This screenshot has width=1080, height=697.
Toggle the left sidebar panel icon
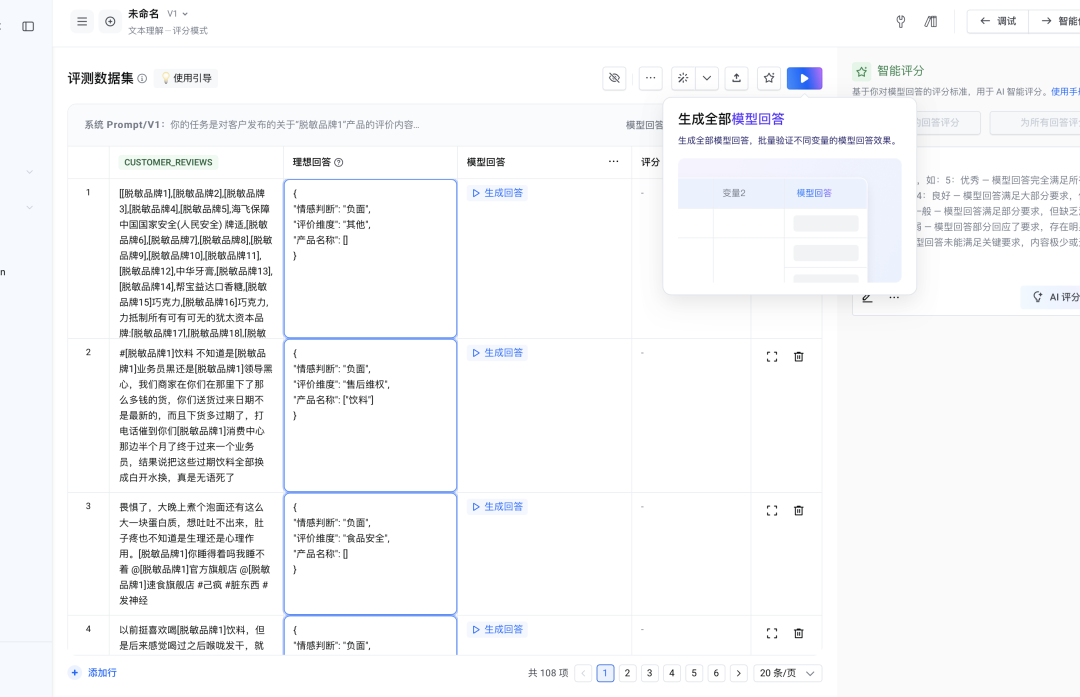click(28, 26)
